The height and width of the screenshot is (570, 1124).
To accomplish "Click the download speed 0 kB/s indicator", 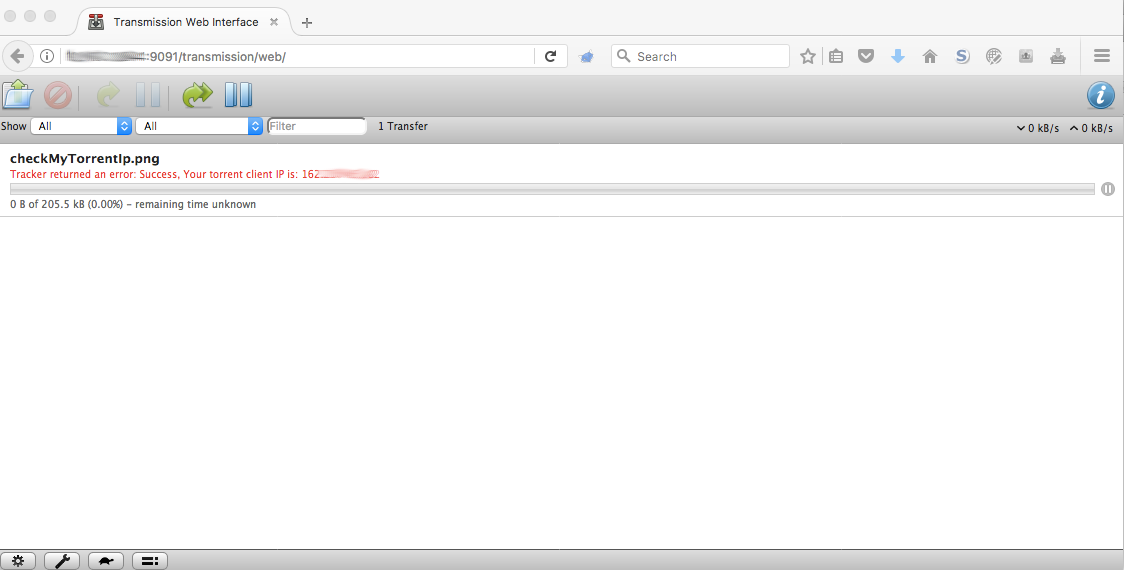I will click(x=1037, y=128).
